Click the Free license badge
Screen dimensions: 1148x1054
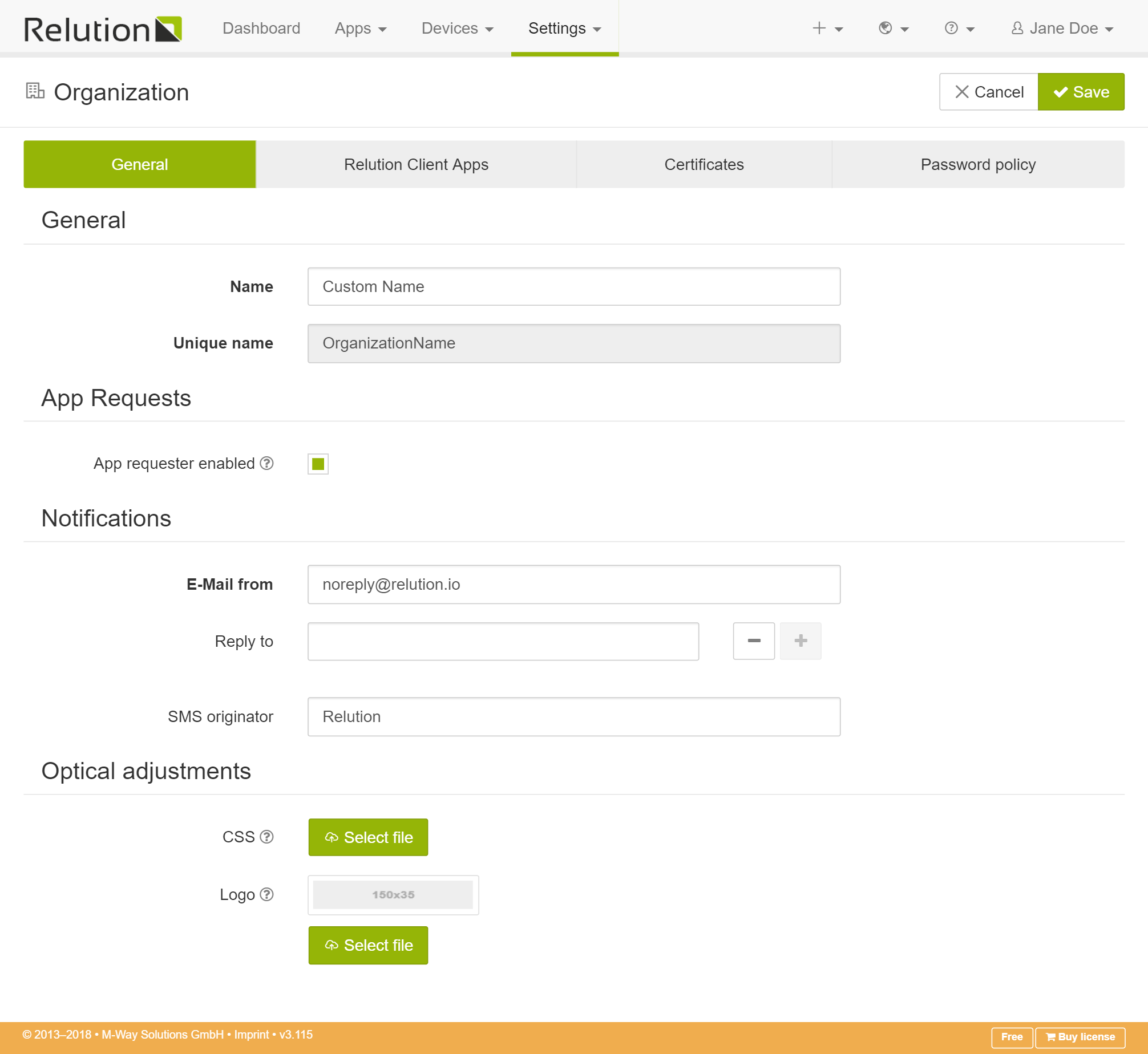pos(1012,1037)
